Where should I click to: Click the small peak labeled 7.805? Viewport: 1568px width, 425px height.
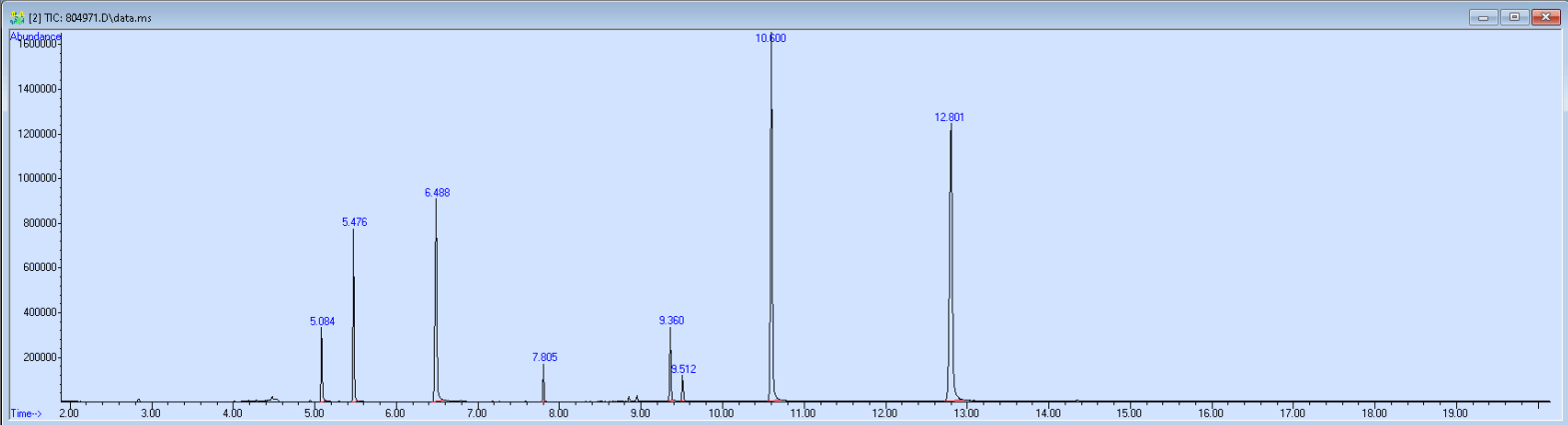click(x=545, y=357)
